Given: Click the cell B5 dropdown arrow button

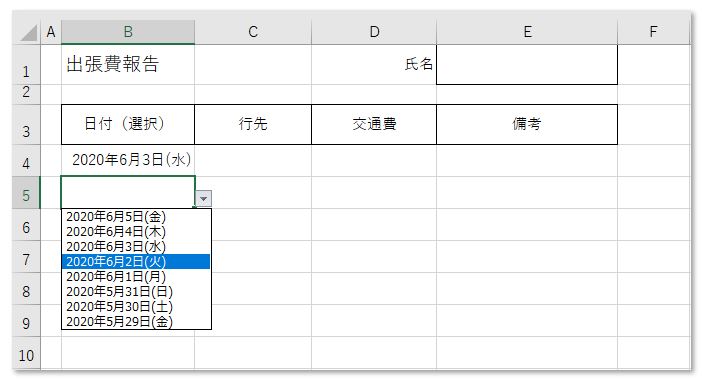Looking at the screenshot, I should (204, 198).
